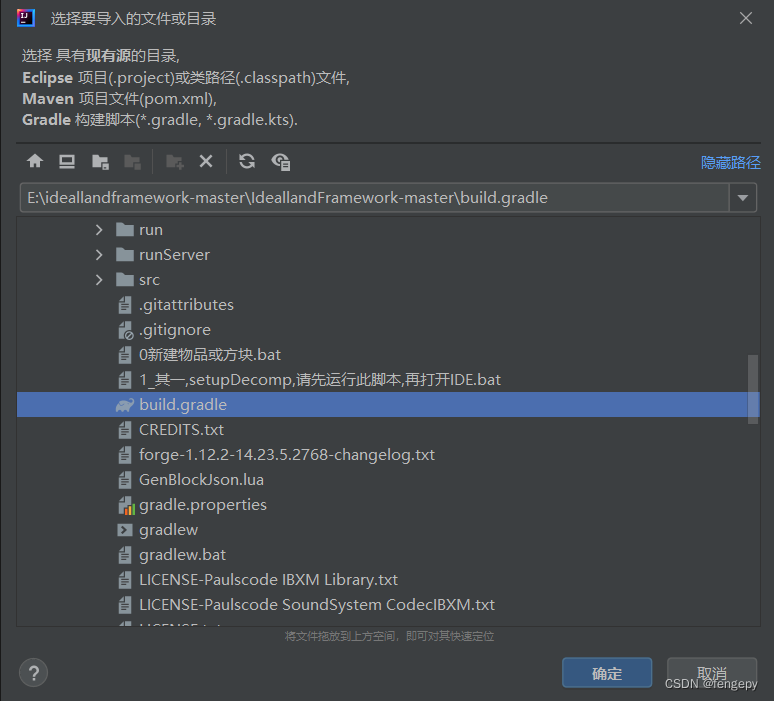Click into the file path field
This screenshot has height=701, width=774.
[x=375, y=198]
